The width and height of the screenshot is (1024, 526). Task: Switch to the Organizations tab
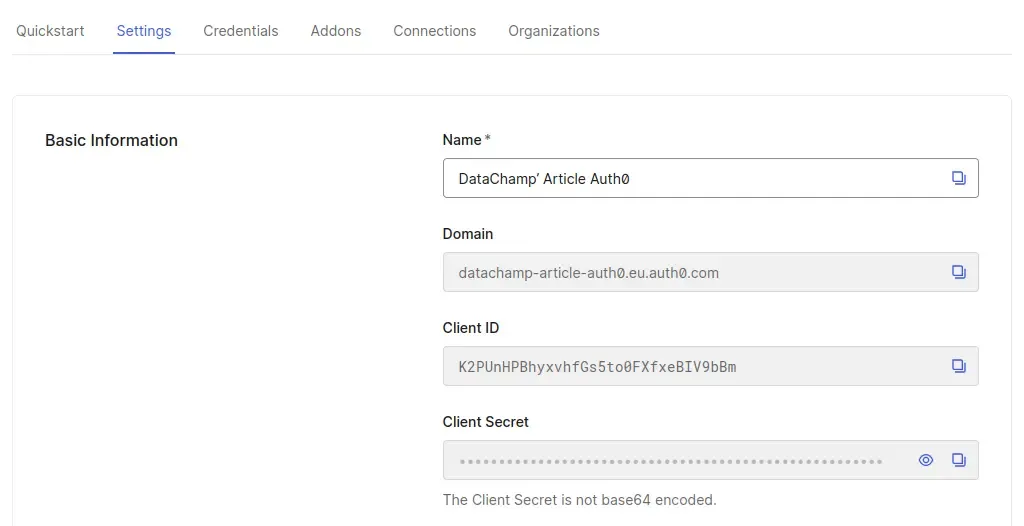click(x=554, y=31)
